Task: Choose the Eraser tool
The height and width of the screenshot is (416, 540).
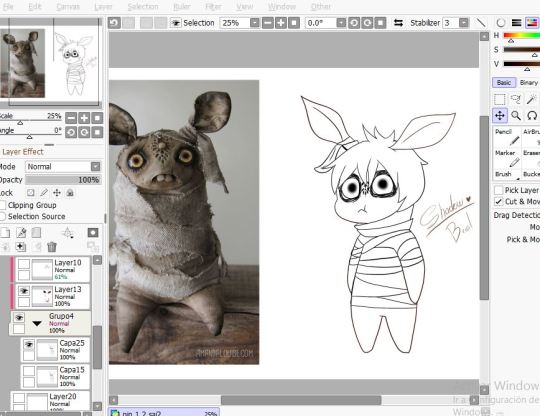Action: 531,158
